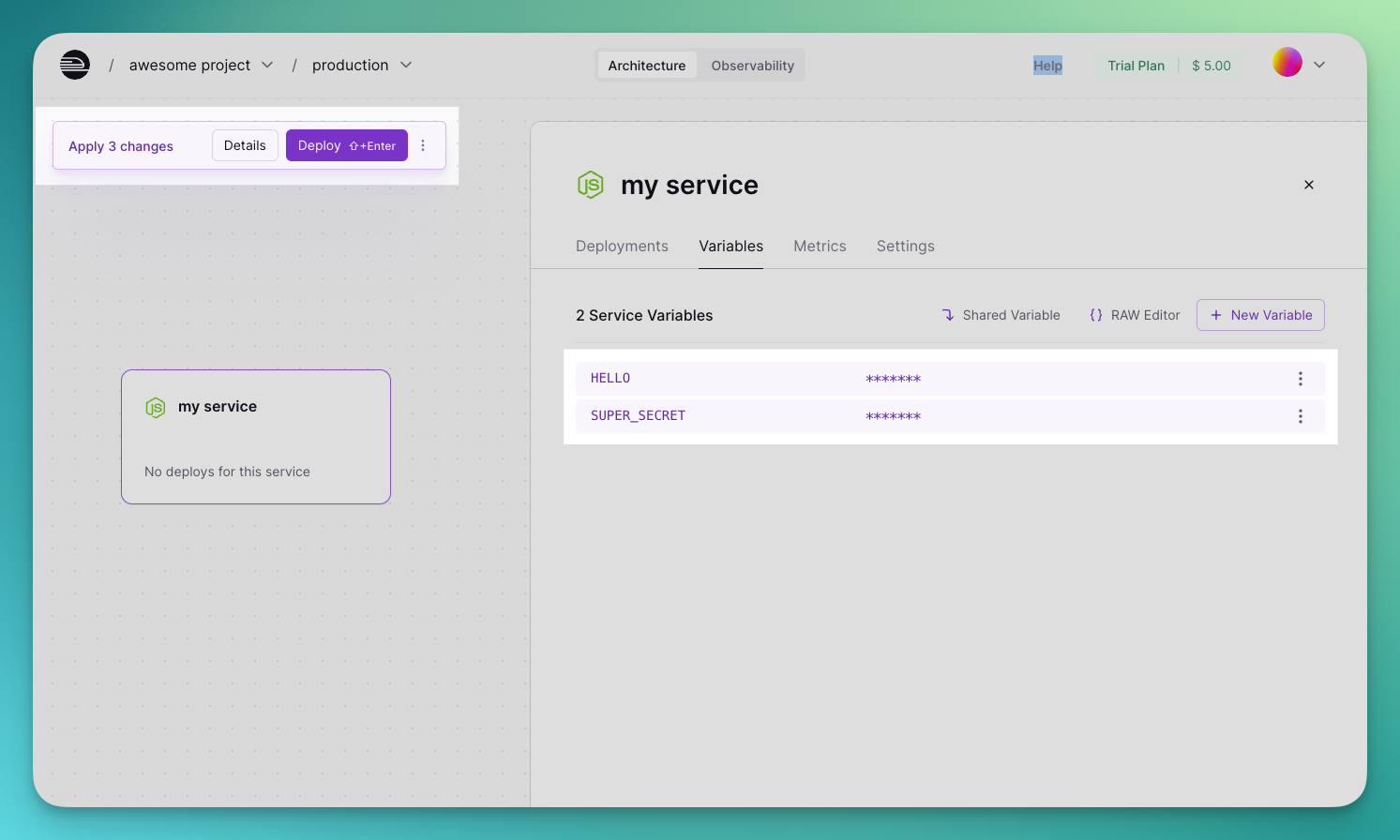
Task: Click the Node.js icon in the panel header
Action: point(591,185)
